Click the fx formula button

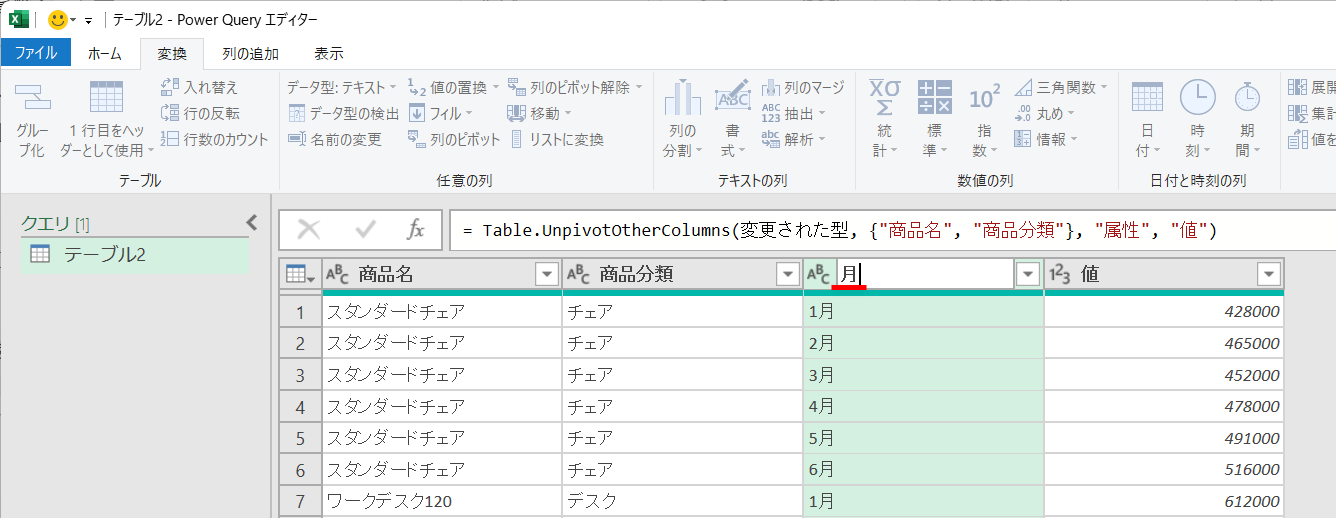(416, 230)
